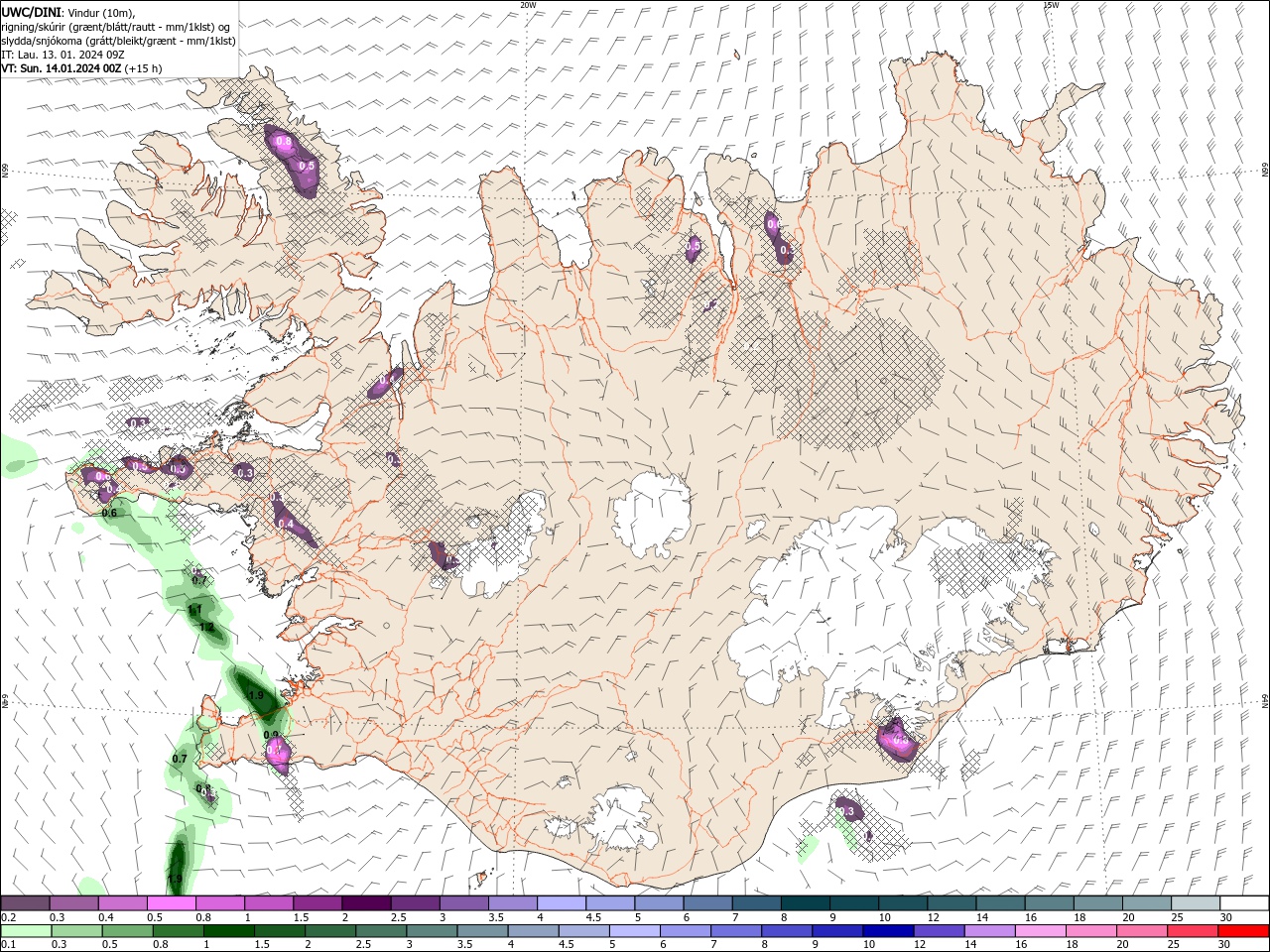Click the dark teal swatch starting at 8

click(x=806, y=903)
